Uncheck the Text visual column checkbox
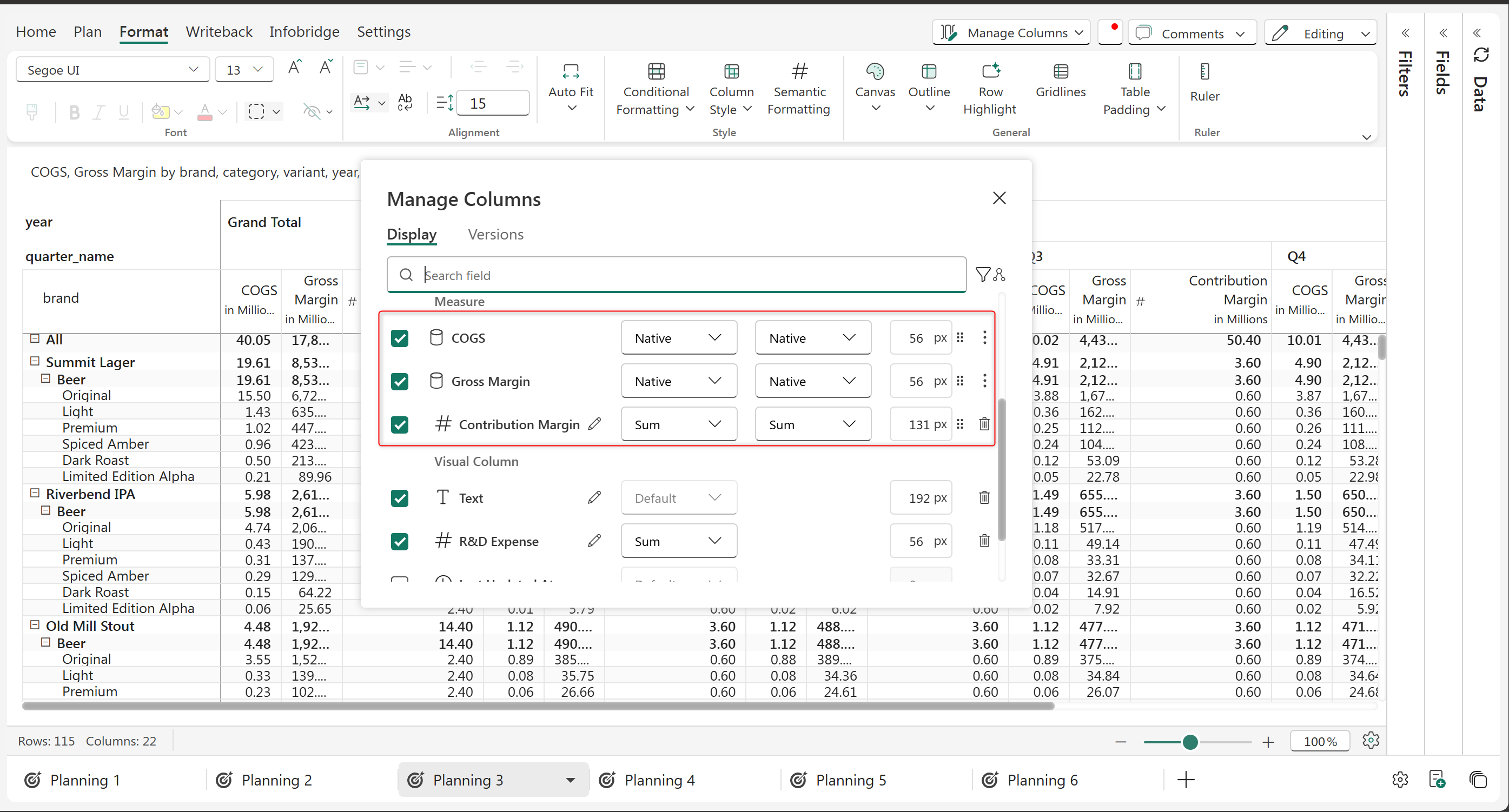1509x812 pixels. click(x=400, y=498)
